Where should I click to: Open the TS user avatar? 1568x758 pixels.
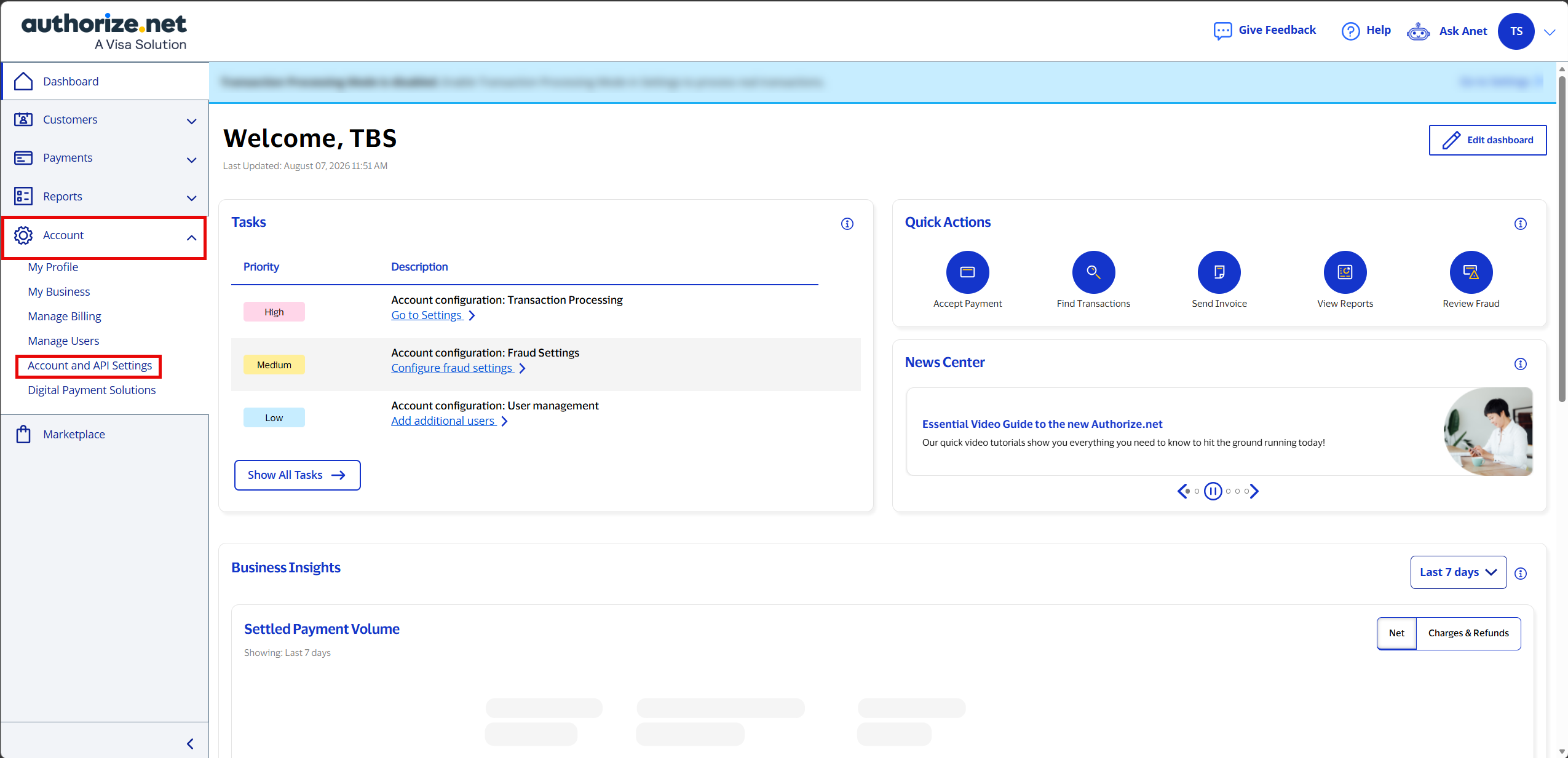1516,31
